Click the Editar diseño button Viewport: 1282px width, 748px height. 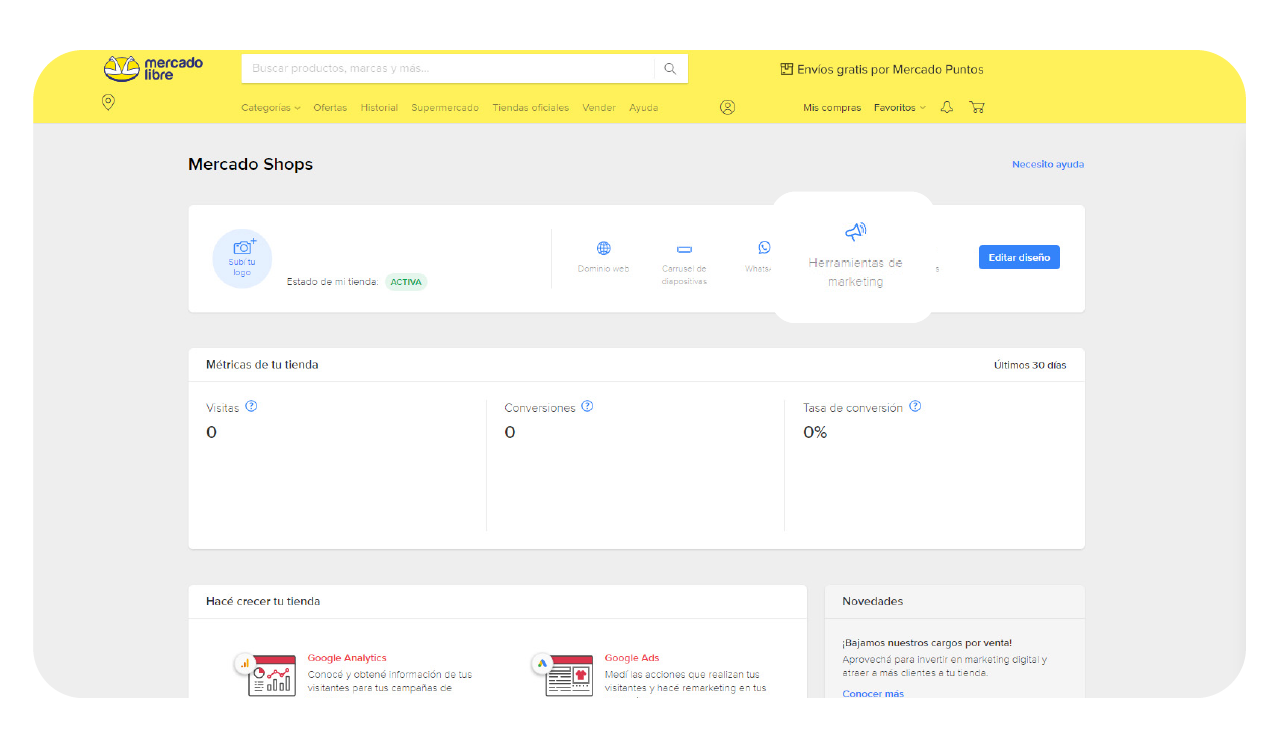point(1019,257)
